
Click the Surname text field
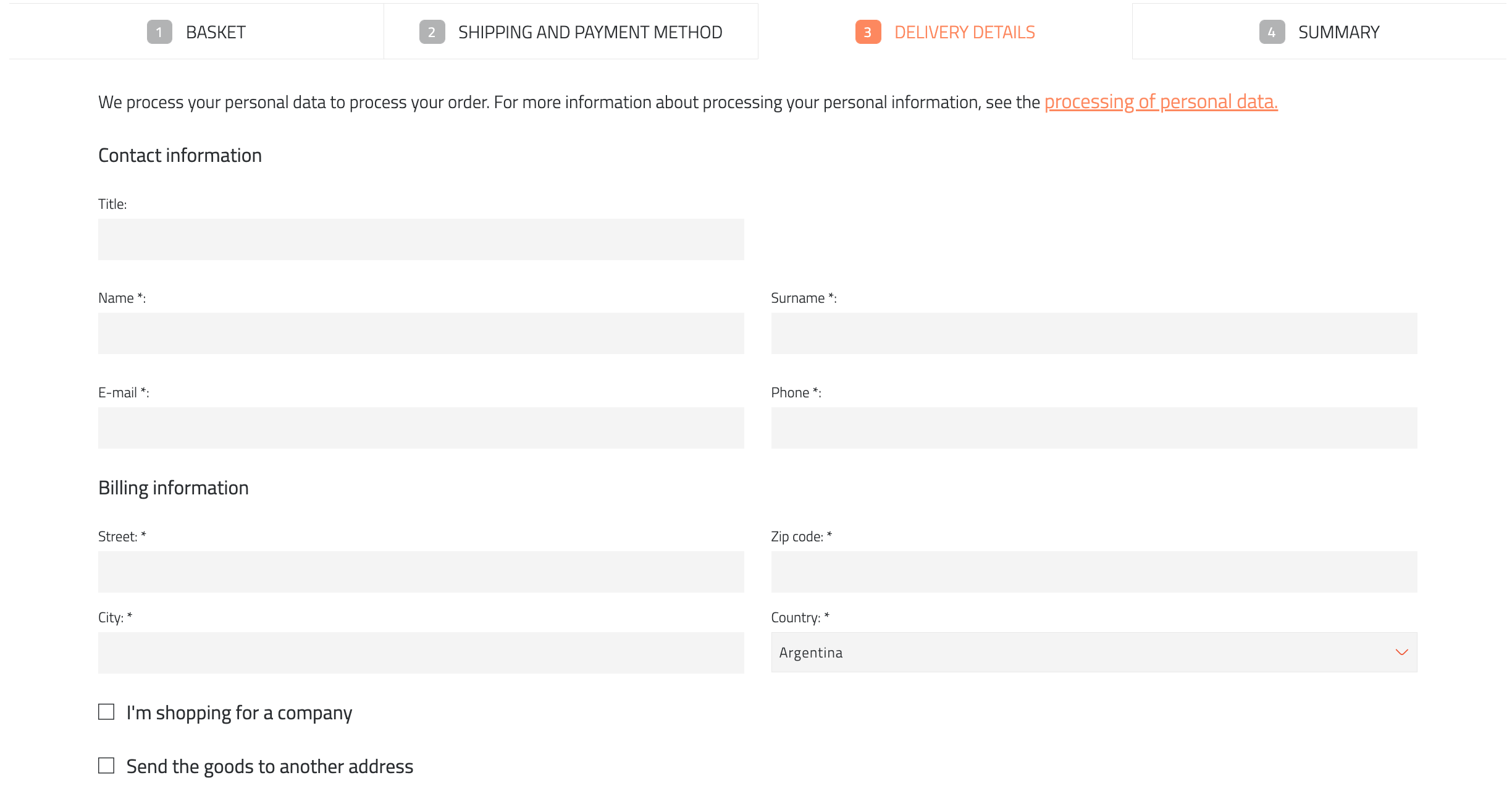pos(1093,334)
